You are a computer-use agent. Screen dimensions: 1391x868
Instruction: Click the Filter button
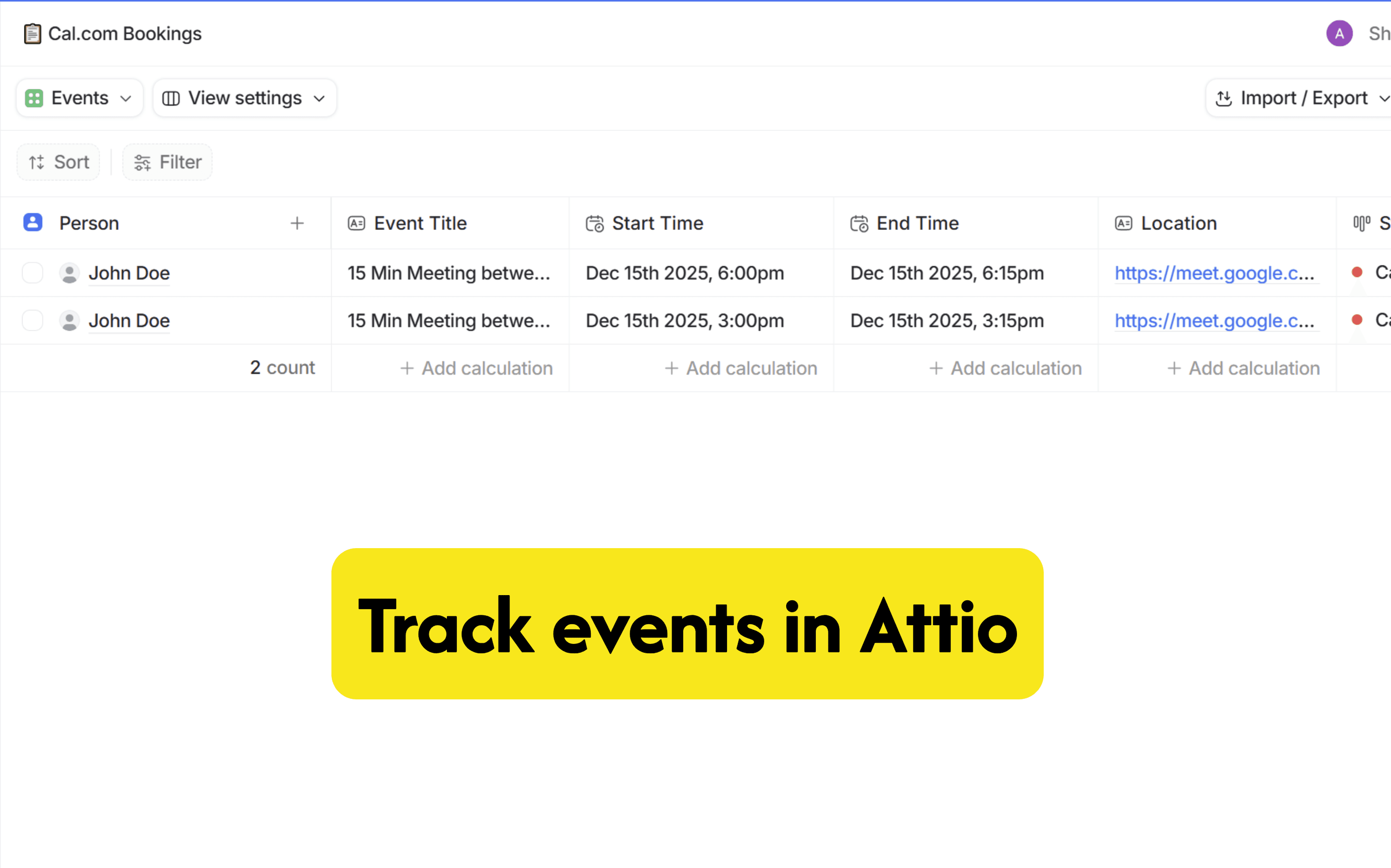[167, 163]
